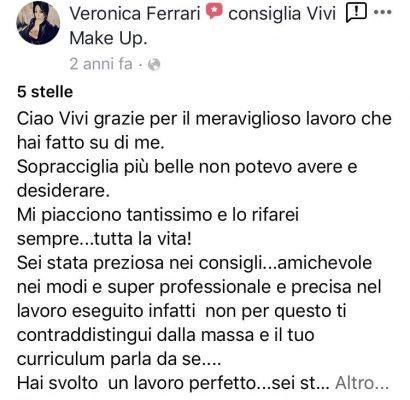Open the three-dot more options menu
410x400 pixels.
click(x=382, y=12)
